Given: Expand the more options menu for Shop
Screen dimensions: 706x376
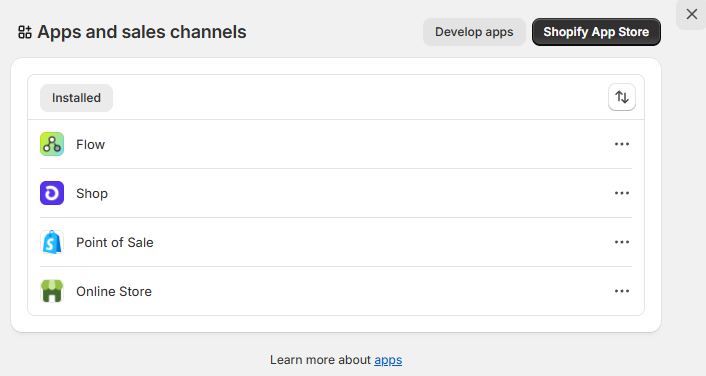Looking at the screenshot, I should [x=622, y=193].
